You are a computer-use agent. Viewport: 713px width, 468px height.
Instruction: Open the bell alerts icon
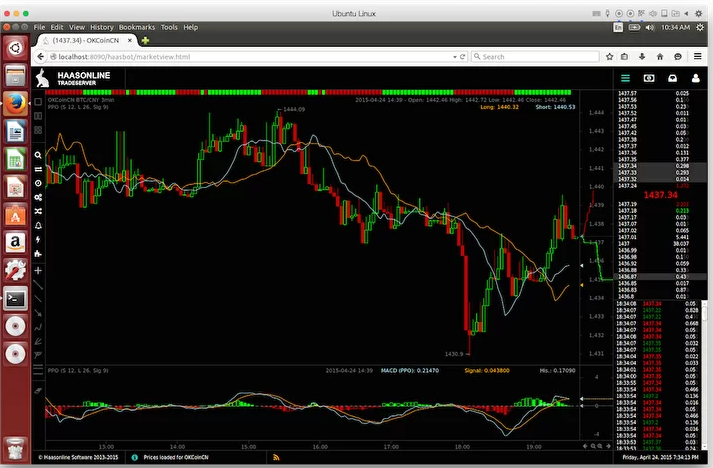[38, 226]
